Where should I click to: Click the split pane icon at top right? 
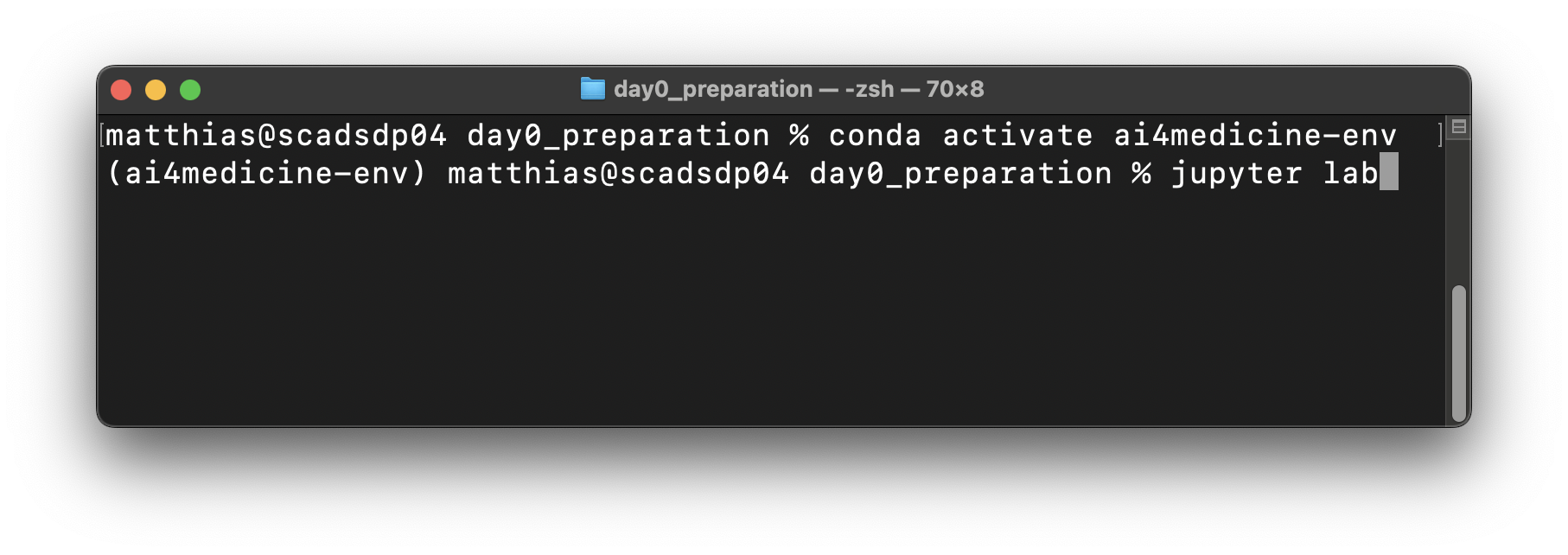[1459, 127]
